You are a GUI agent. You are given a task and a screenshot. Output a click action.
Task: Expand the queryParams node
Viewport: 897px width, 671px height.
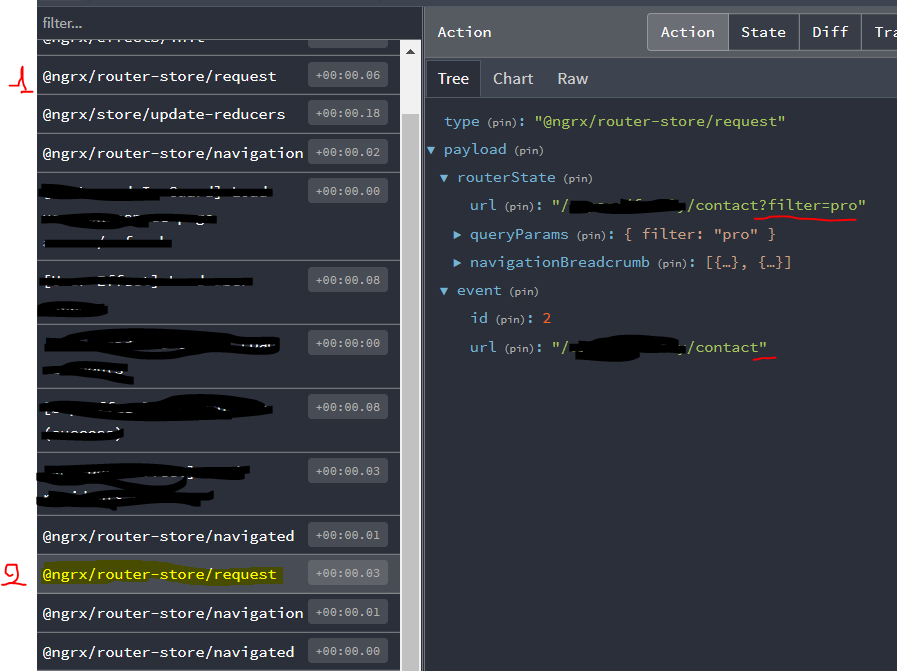coord(457,235)
